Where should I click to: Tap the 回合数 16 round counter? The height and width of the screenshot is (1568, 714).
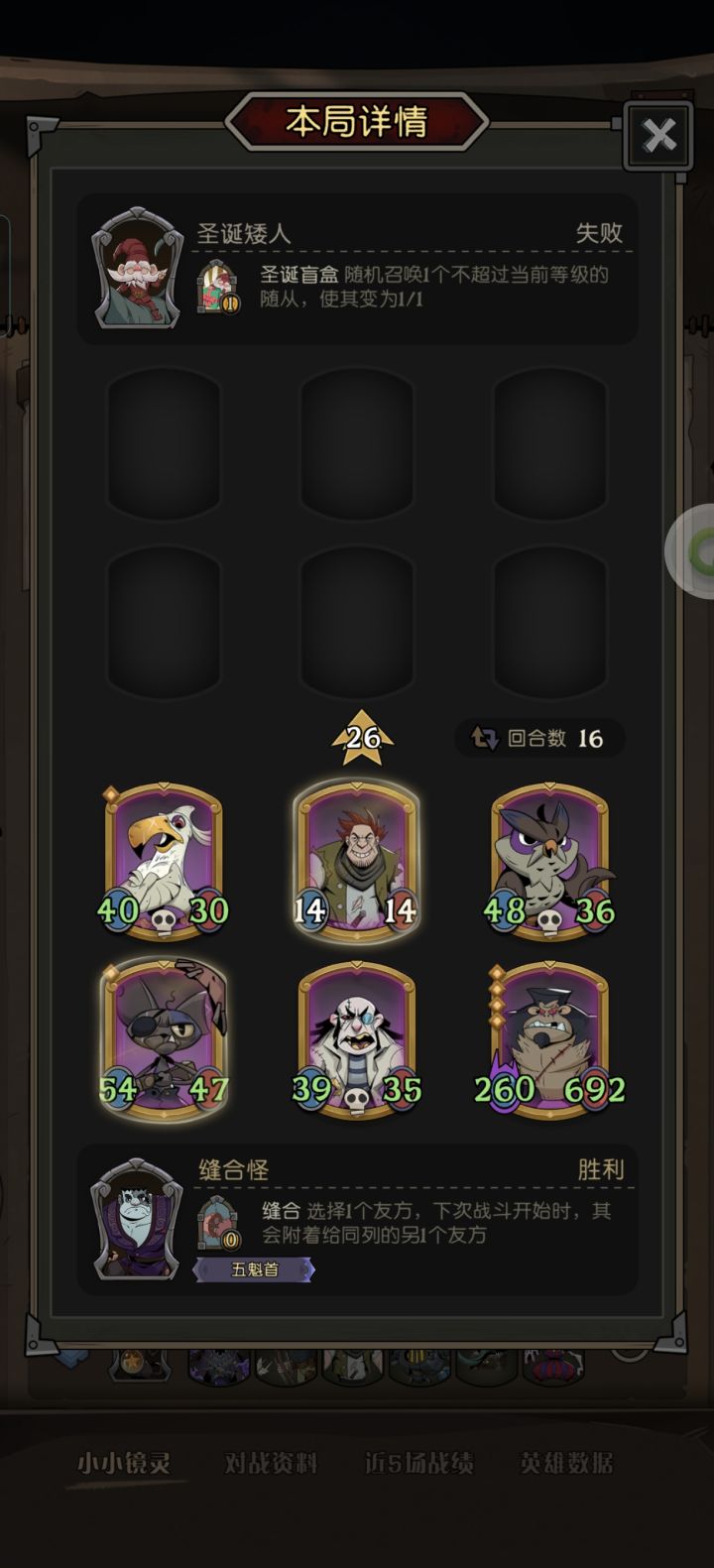click(x=540, y=738)
